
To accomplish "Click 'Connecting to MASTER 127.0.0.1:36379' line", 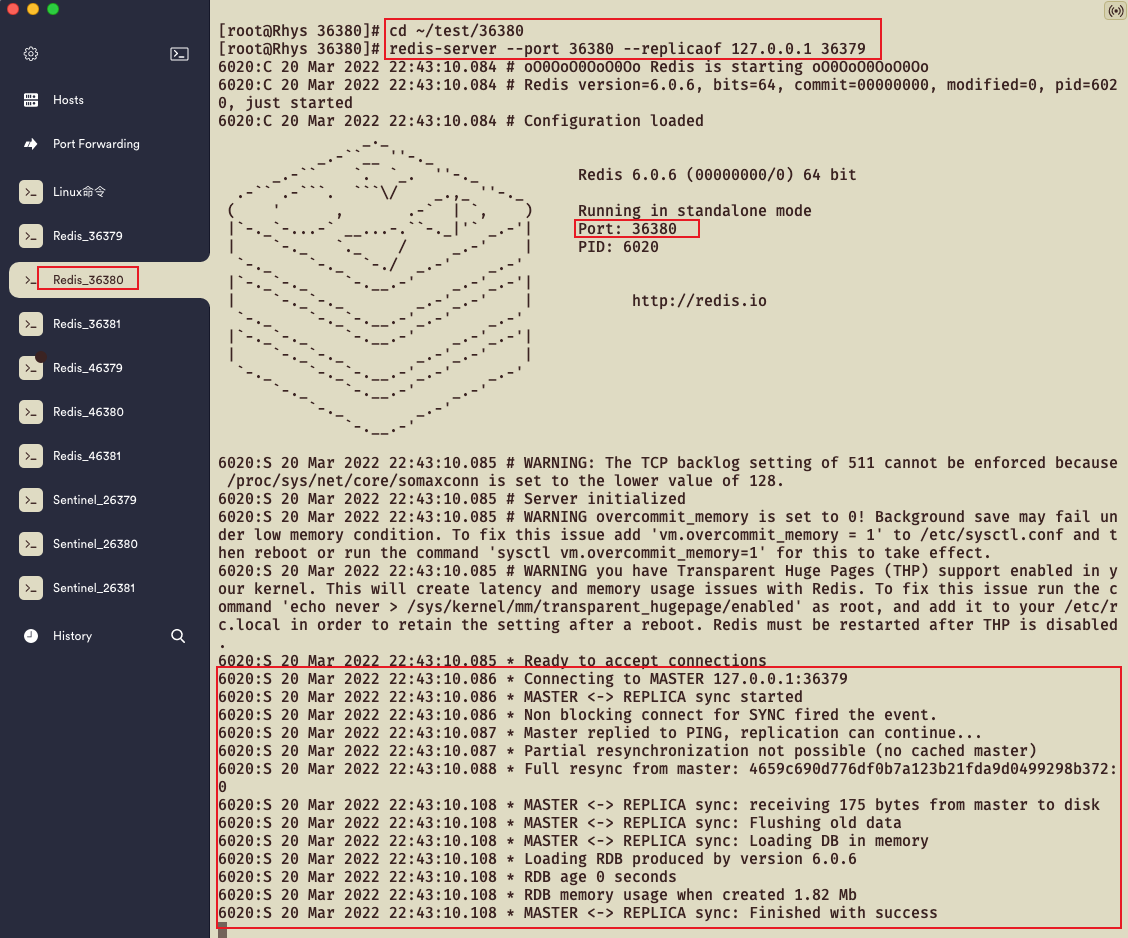I will 533,679.
